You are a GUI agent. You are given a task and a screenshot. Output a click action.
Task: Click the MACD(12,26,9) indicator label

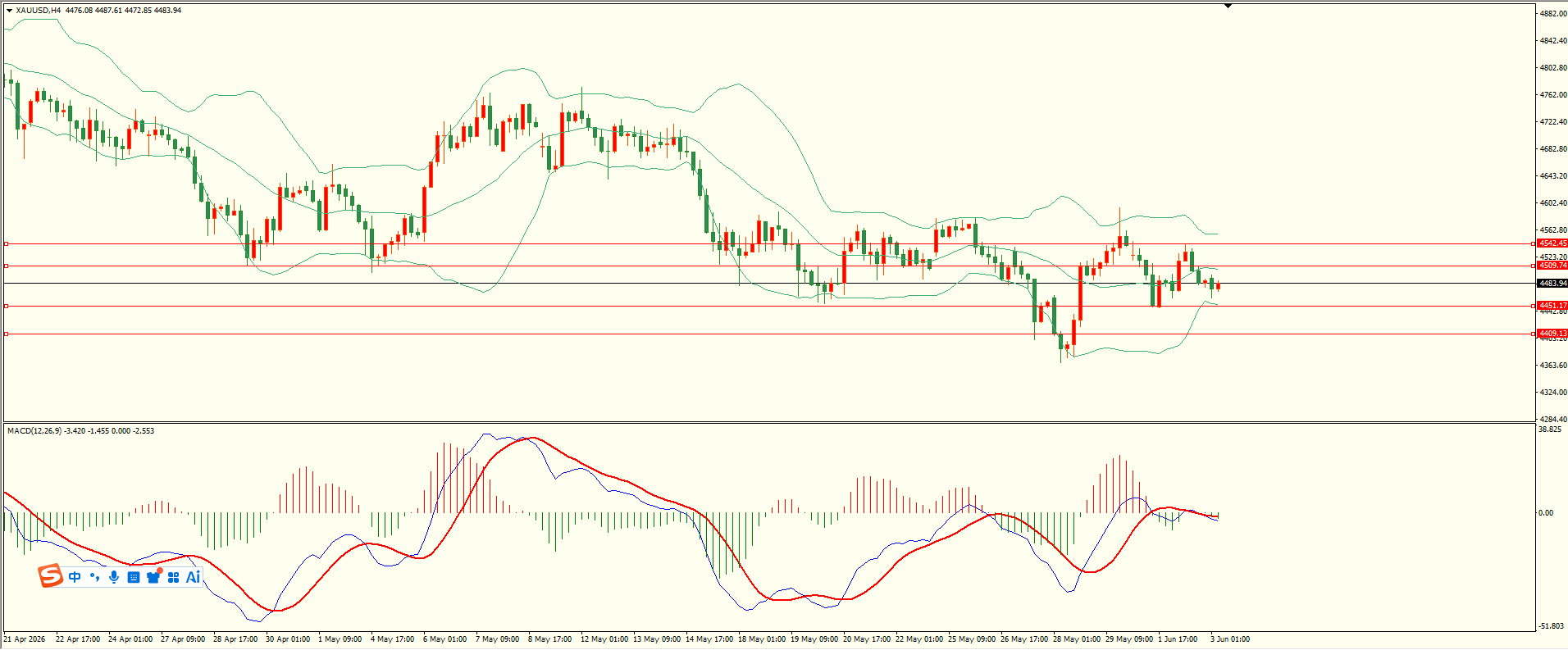coord(34,430)
